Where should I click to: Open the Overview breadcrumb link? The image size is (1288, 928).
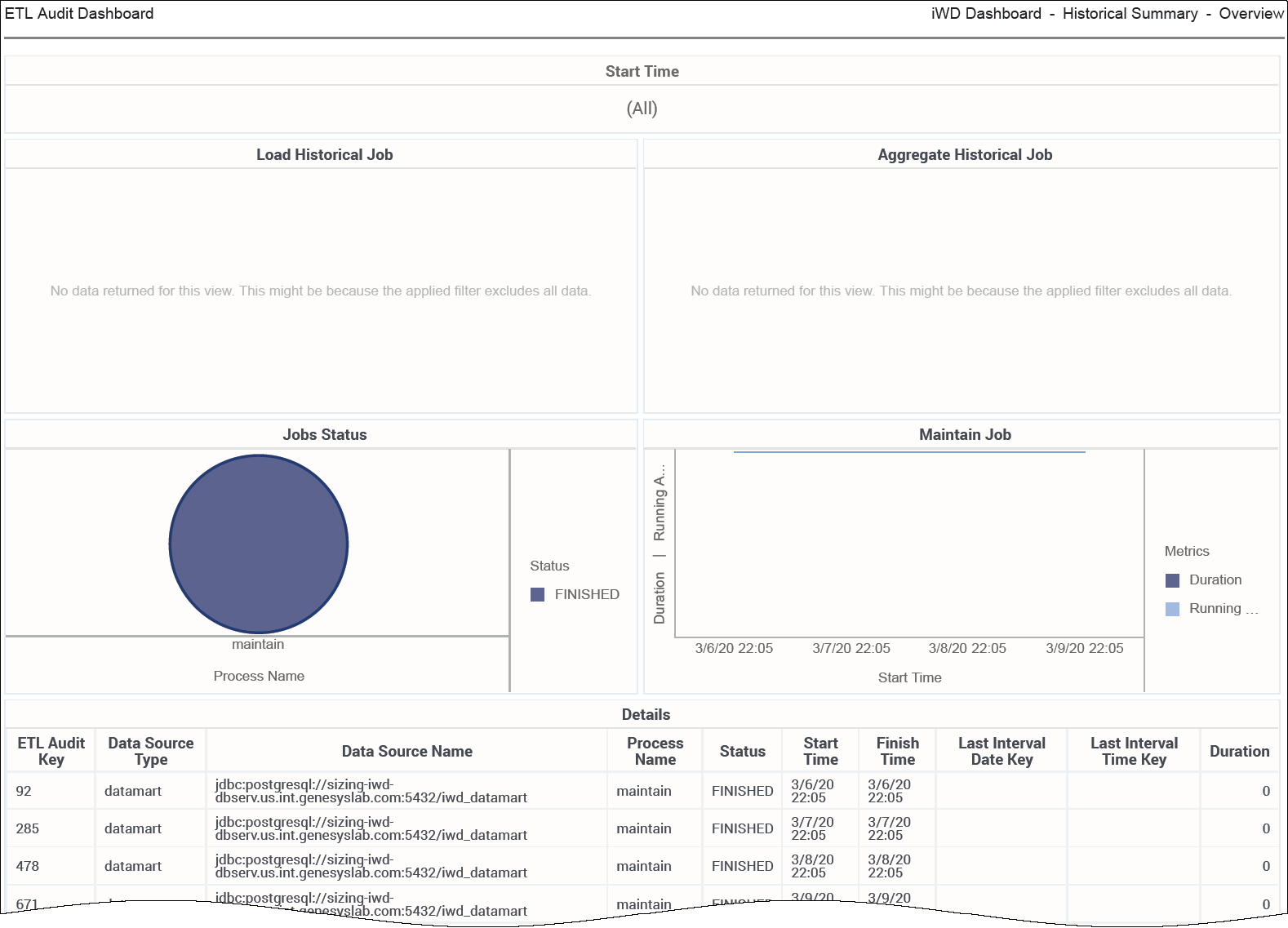click(x=1250, y=14)
